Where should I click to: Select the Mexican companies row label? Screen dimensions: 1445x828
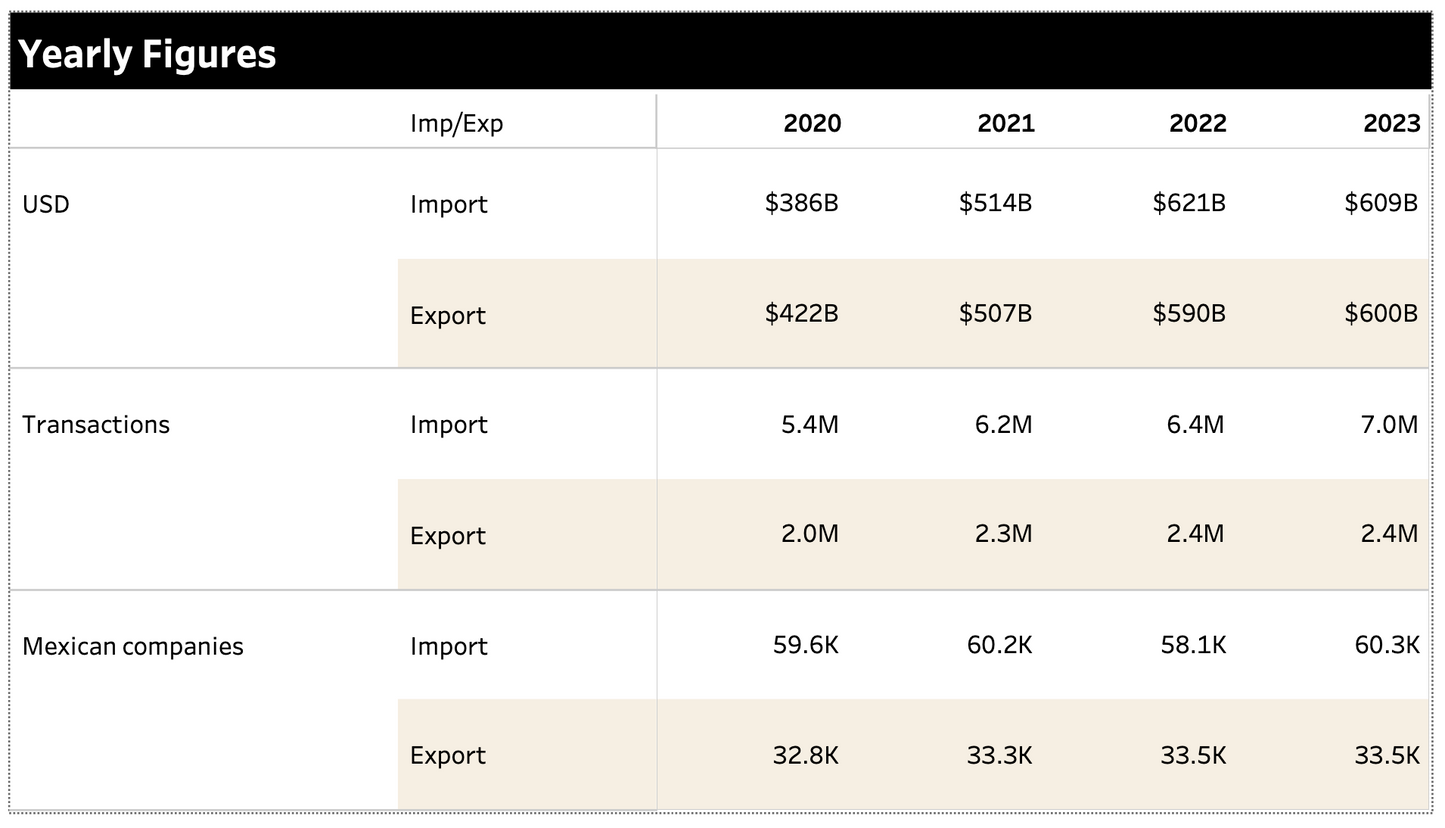tap(132, 646)
